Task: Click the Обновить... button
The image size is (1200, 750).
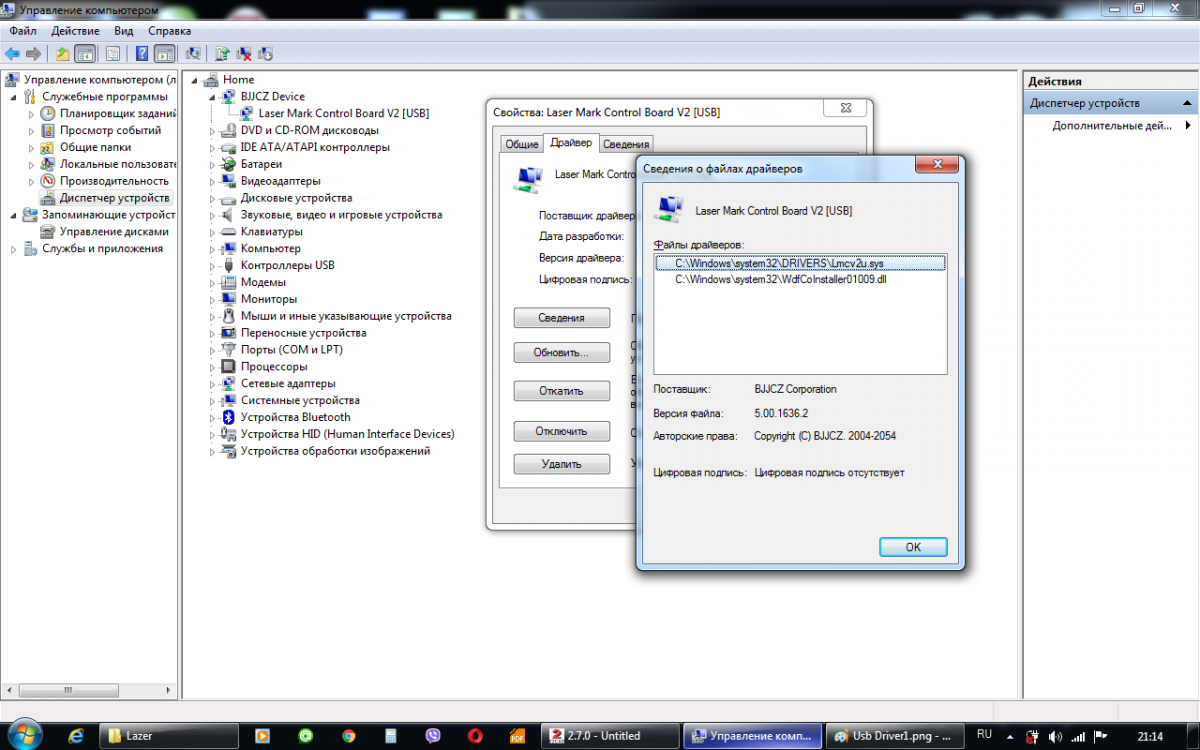Action: tap(562, 353)
